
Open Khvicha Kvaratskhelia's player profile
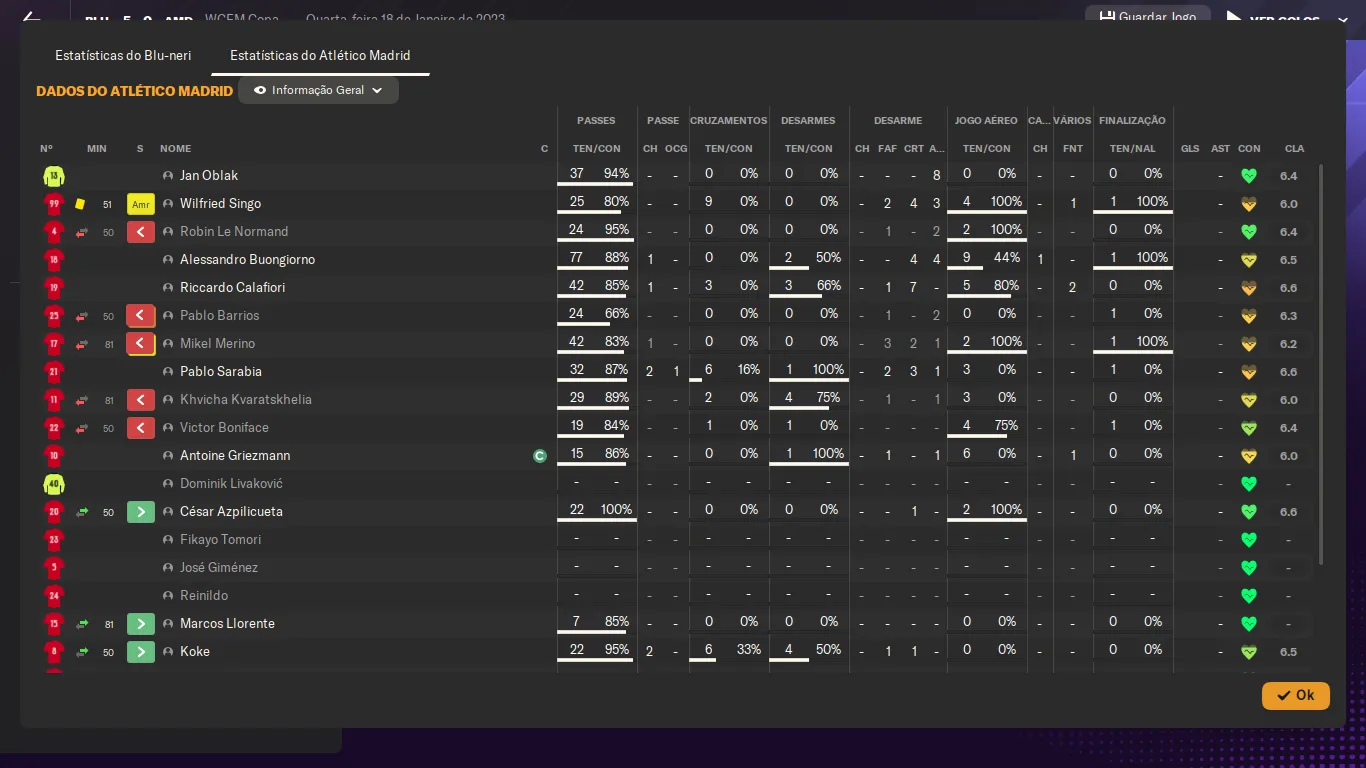(246, 400)
